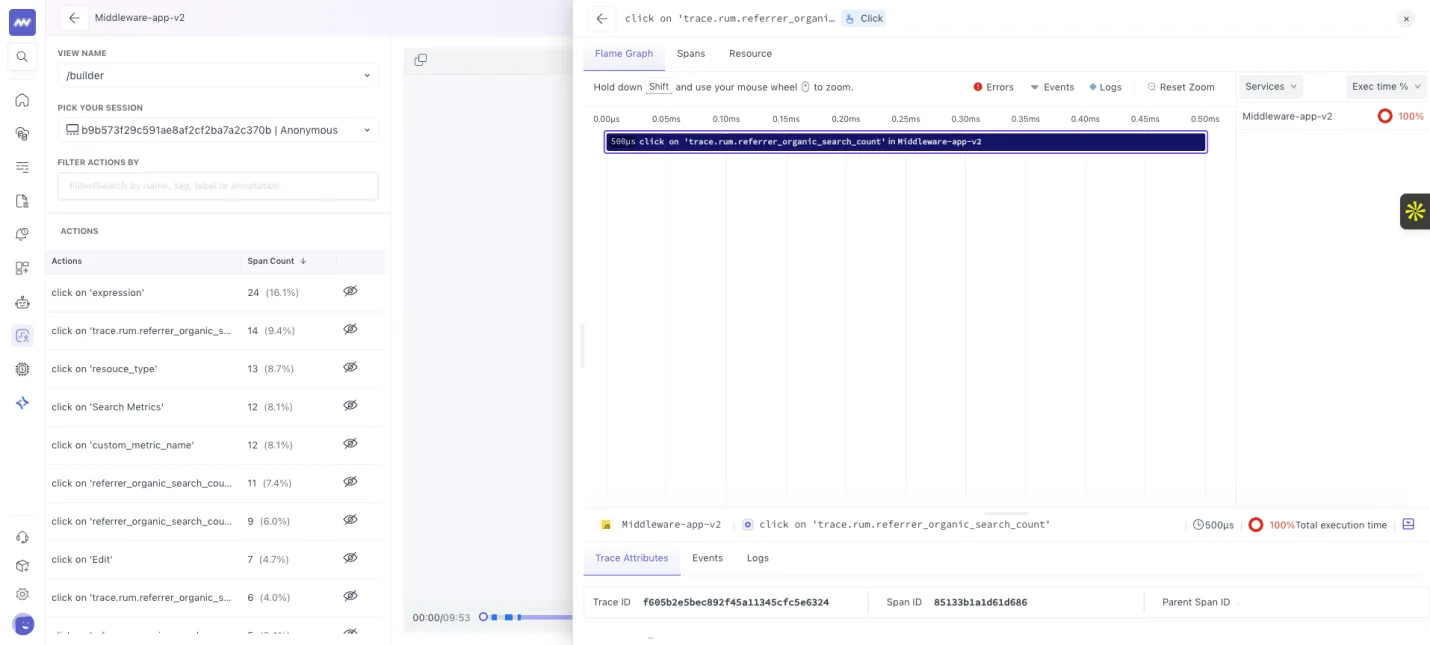Open the Middleware logo home icon
This screenshot has height=645, width=1430.
[22, 21]
